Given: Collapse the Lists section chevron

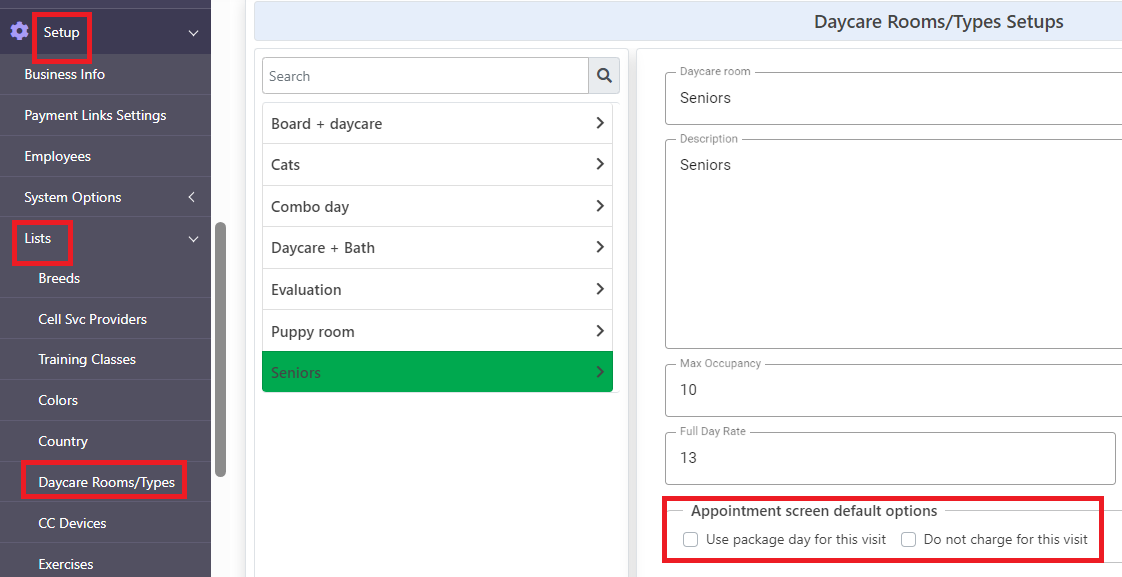Looking at the screenshot, I should [193, 239].
